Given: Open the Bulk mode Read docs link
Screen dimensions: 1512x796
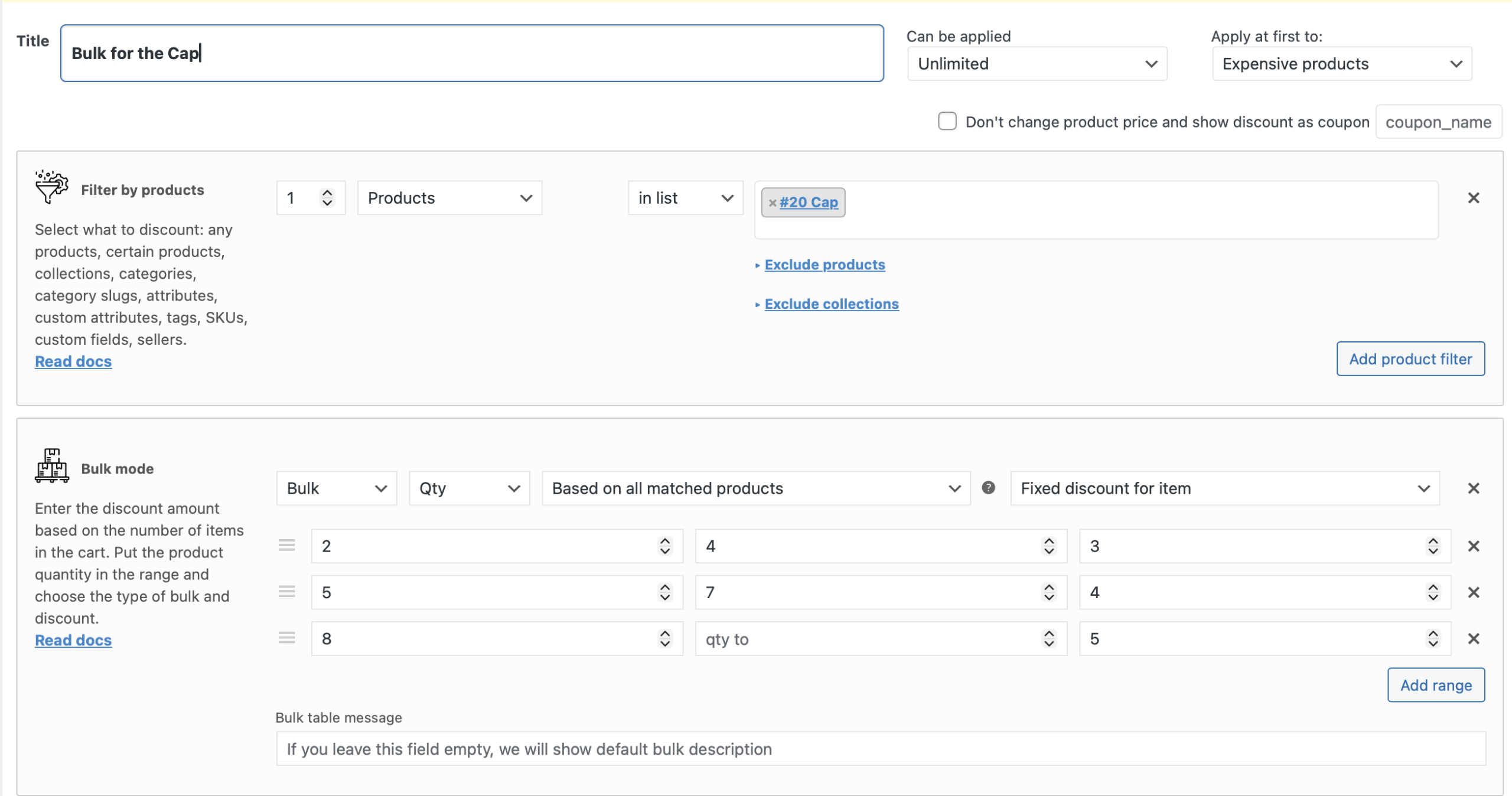Looking at the screenshot, I should 73,641.
